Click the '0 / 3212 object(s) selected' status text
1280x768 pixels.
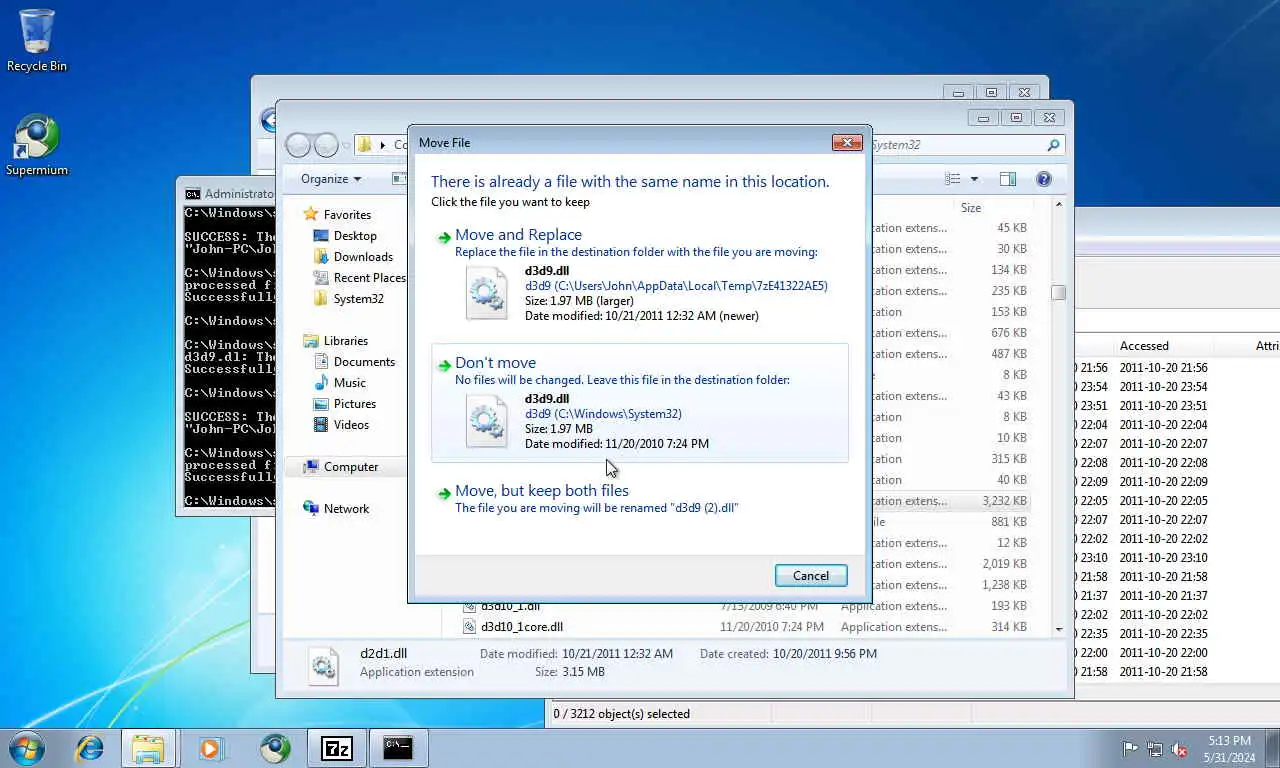[x=622, y=714]
